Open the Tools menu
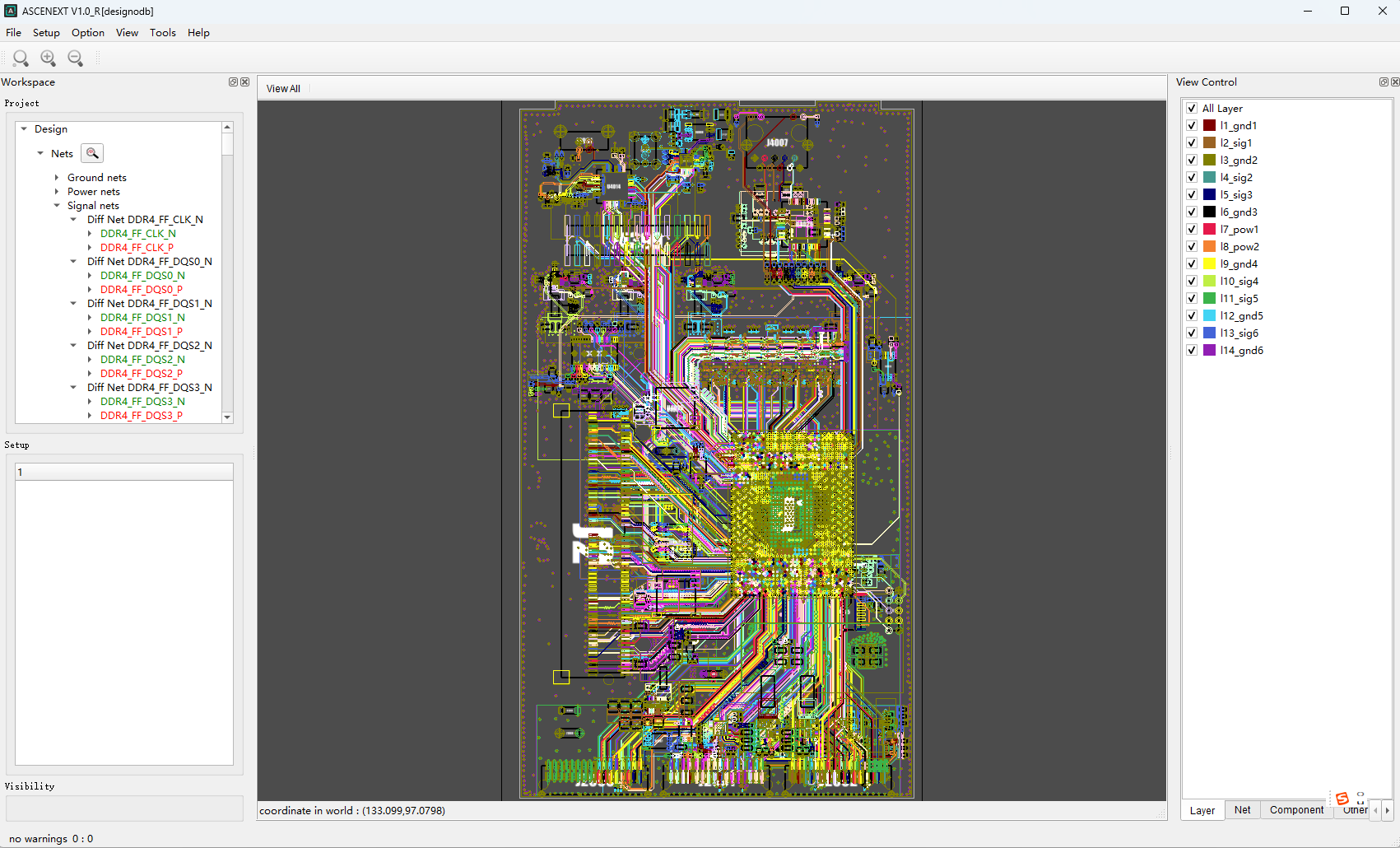Image resolution: width=1400 pixels, height=848 pixels. (162, 33)
